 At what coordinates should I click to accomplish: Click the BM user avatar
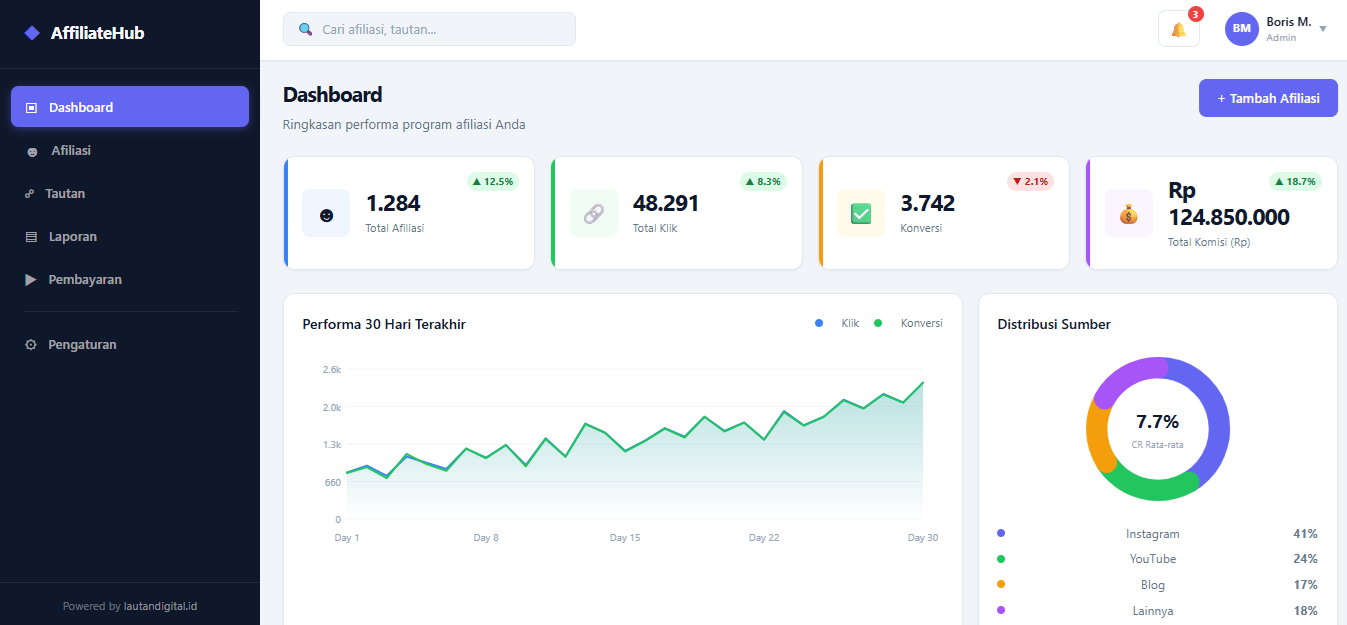pos(1241,29)
